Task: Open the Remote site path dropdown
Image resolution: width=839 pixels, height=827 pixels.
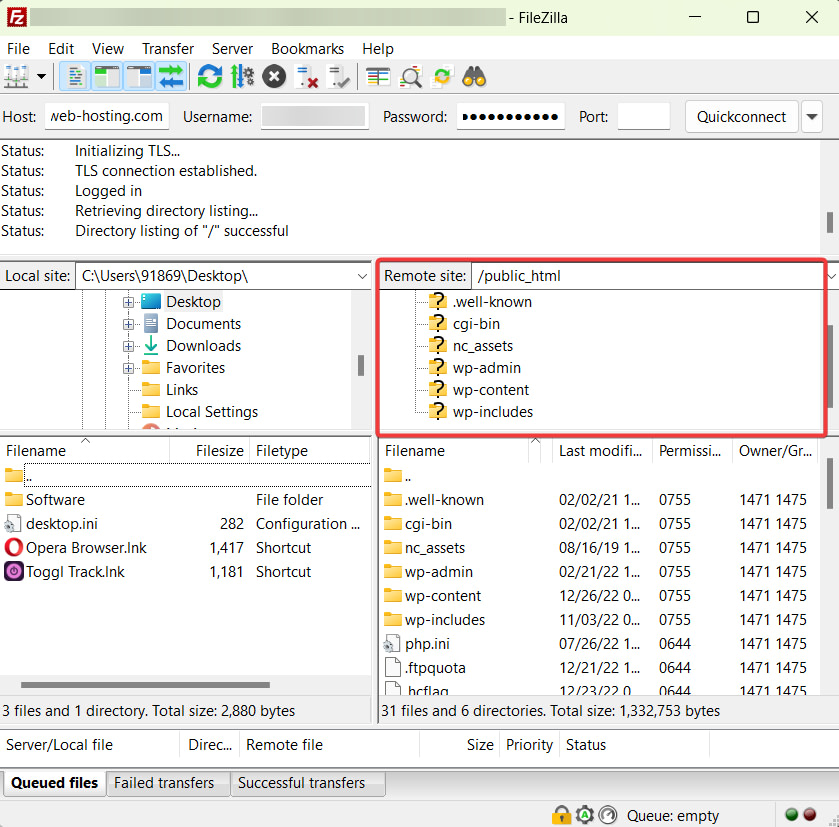Action: (x=830, y=275)
